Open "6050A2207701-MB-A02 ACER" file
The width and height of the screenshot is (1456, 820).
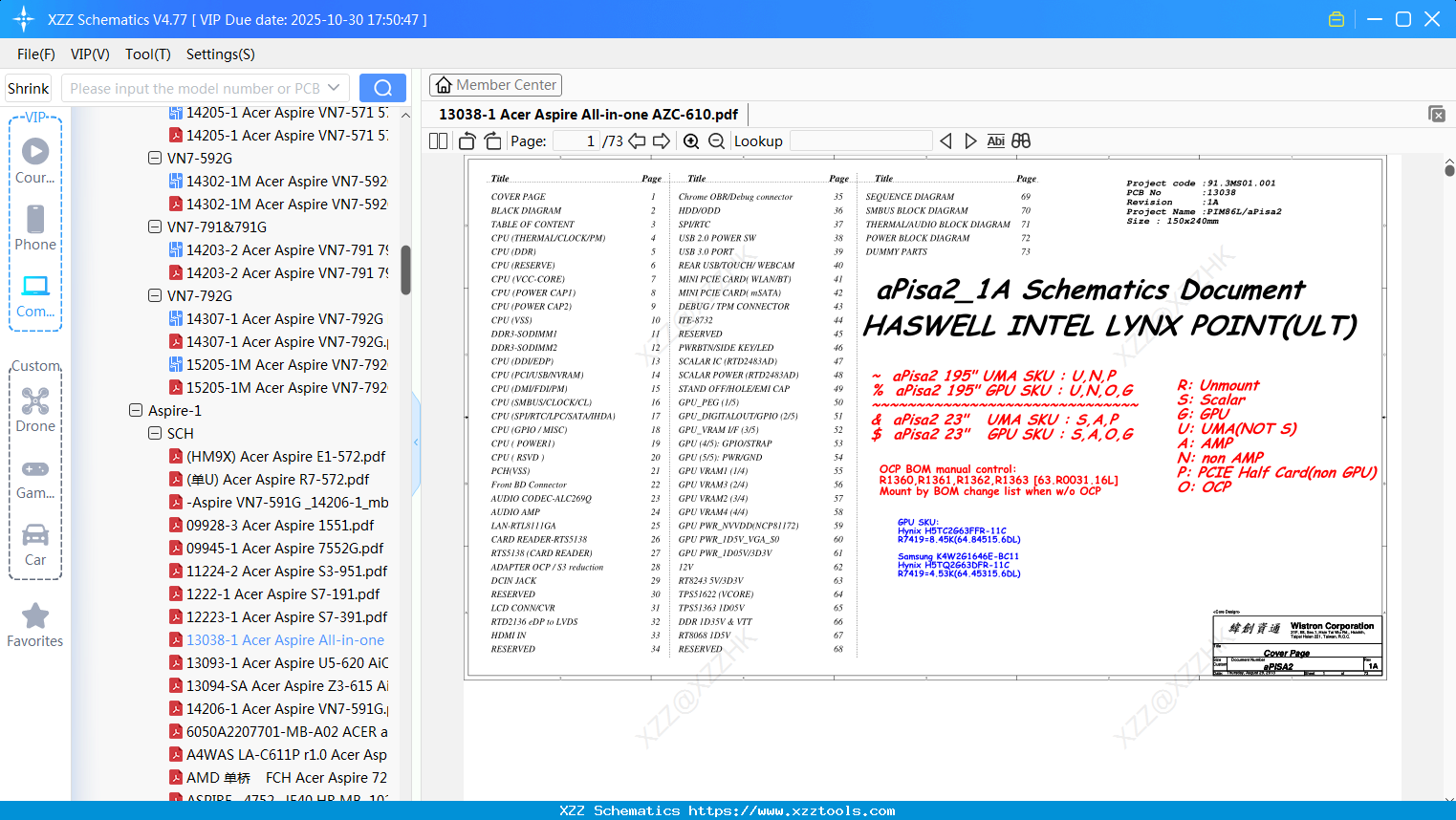coord(278,731)
